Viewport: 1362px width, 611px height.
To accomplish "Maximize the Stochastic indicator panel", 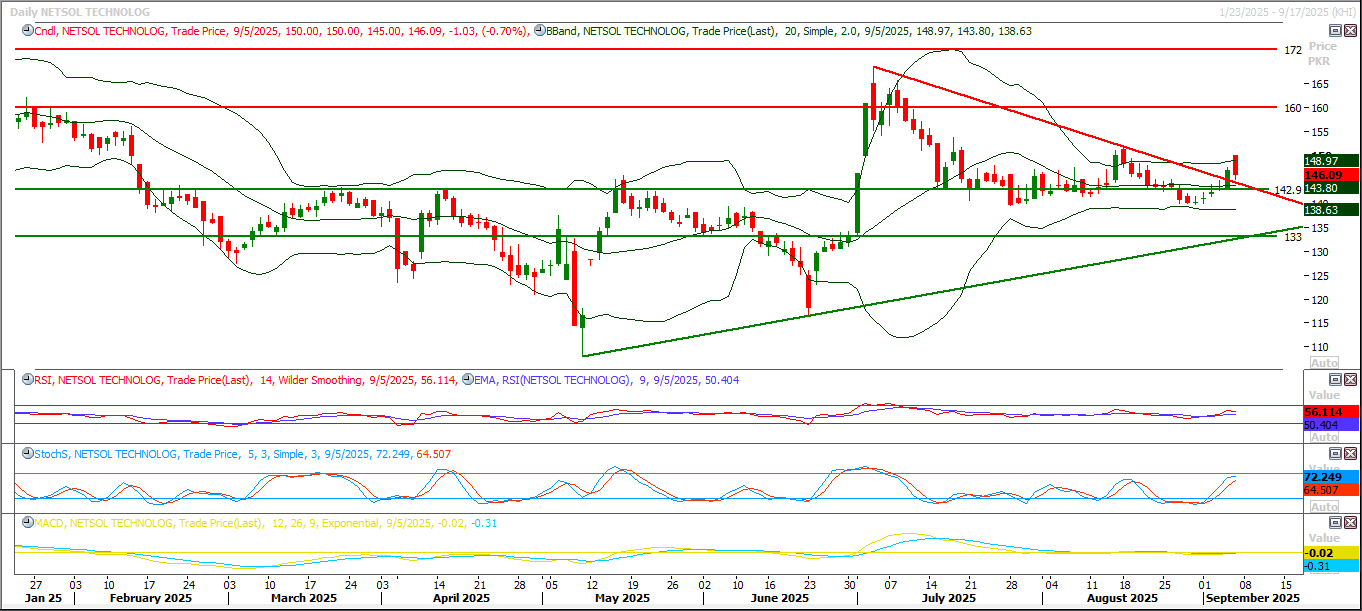I will click(1334, 454).
